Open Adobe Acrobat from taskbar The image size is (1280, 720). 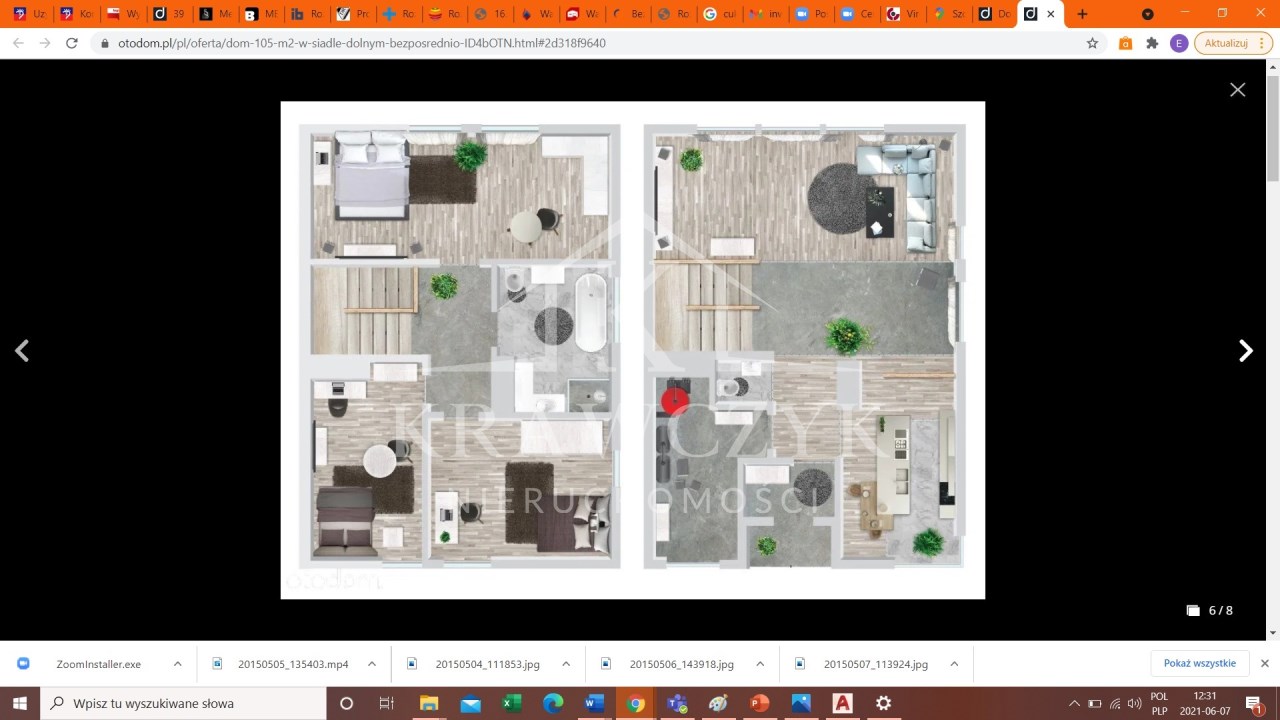pos(842,703)
